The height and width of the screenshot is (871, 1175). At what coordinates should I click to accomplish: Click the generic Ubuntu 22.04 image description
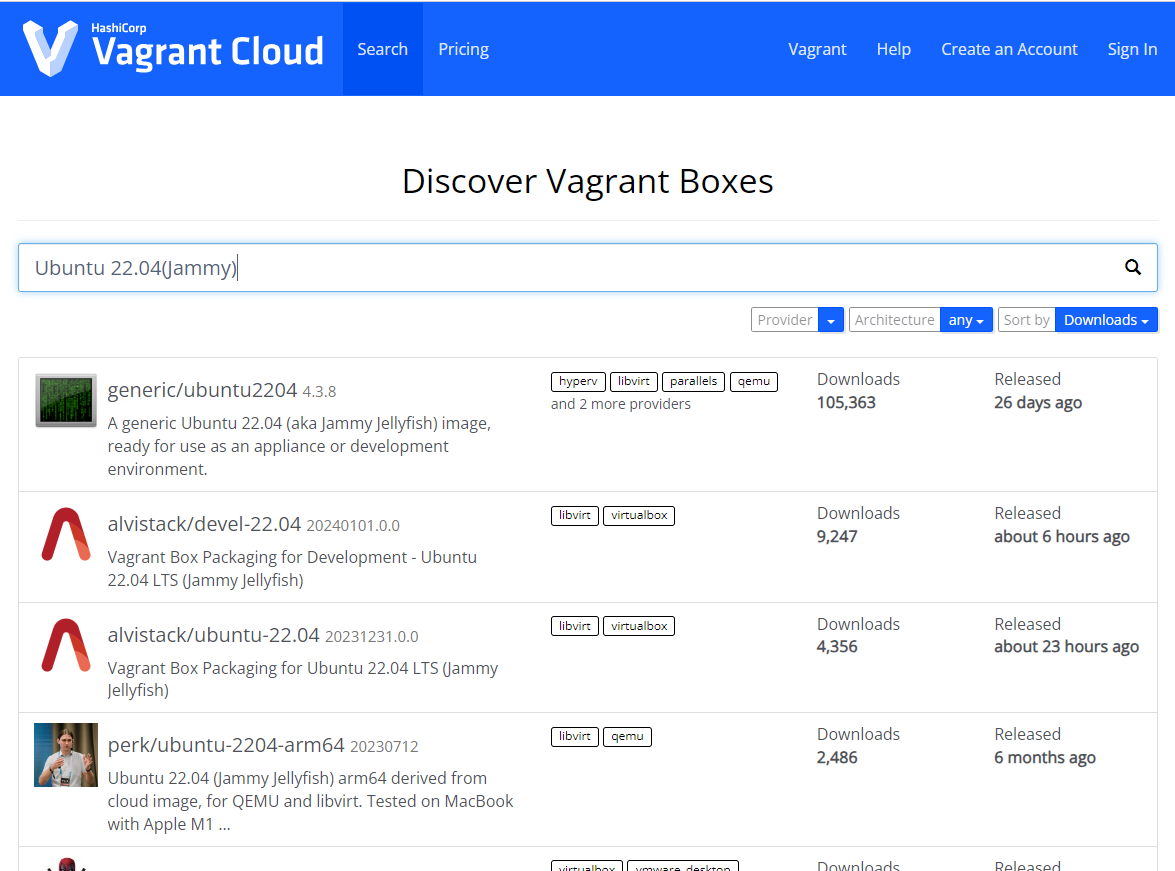[299, 446]
